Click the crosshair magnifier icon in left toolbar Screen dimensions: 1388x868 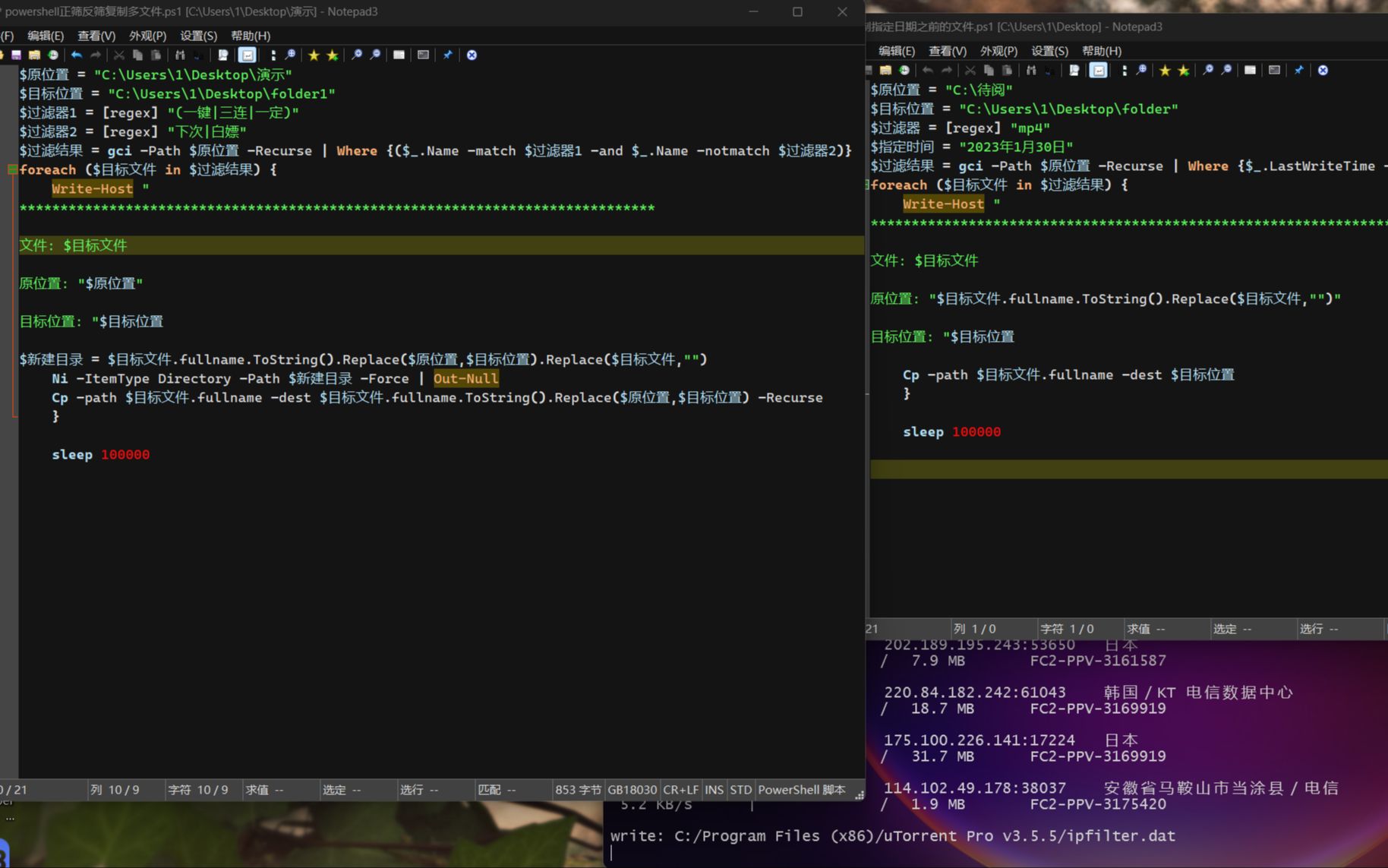tap(290, 55)
